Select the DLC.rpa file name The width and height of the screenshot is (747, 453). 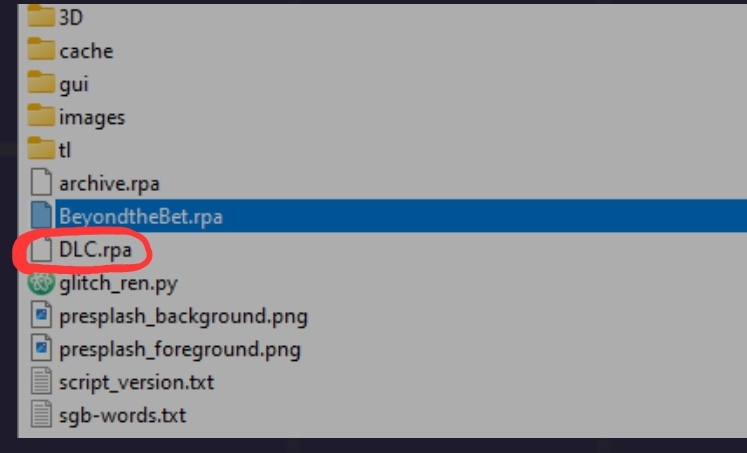click(95, 250)
